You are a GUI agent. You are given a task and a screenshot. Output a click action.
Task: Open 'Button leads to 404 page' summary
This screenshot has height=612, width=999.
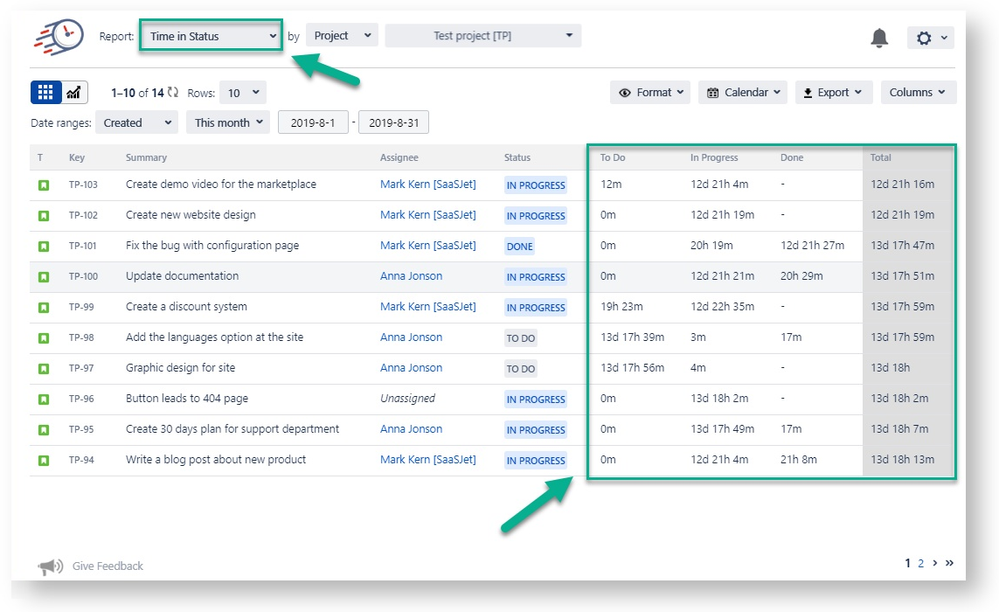tap(187, 398)
